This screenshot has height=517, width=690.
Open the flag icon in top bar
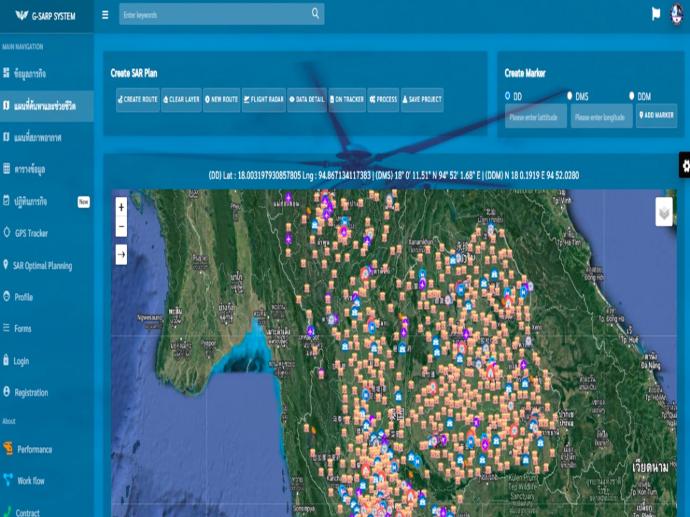(656, 14)
